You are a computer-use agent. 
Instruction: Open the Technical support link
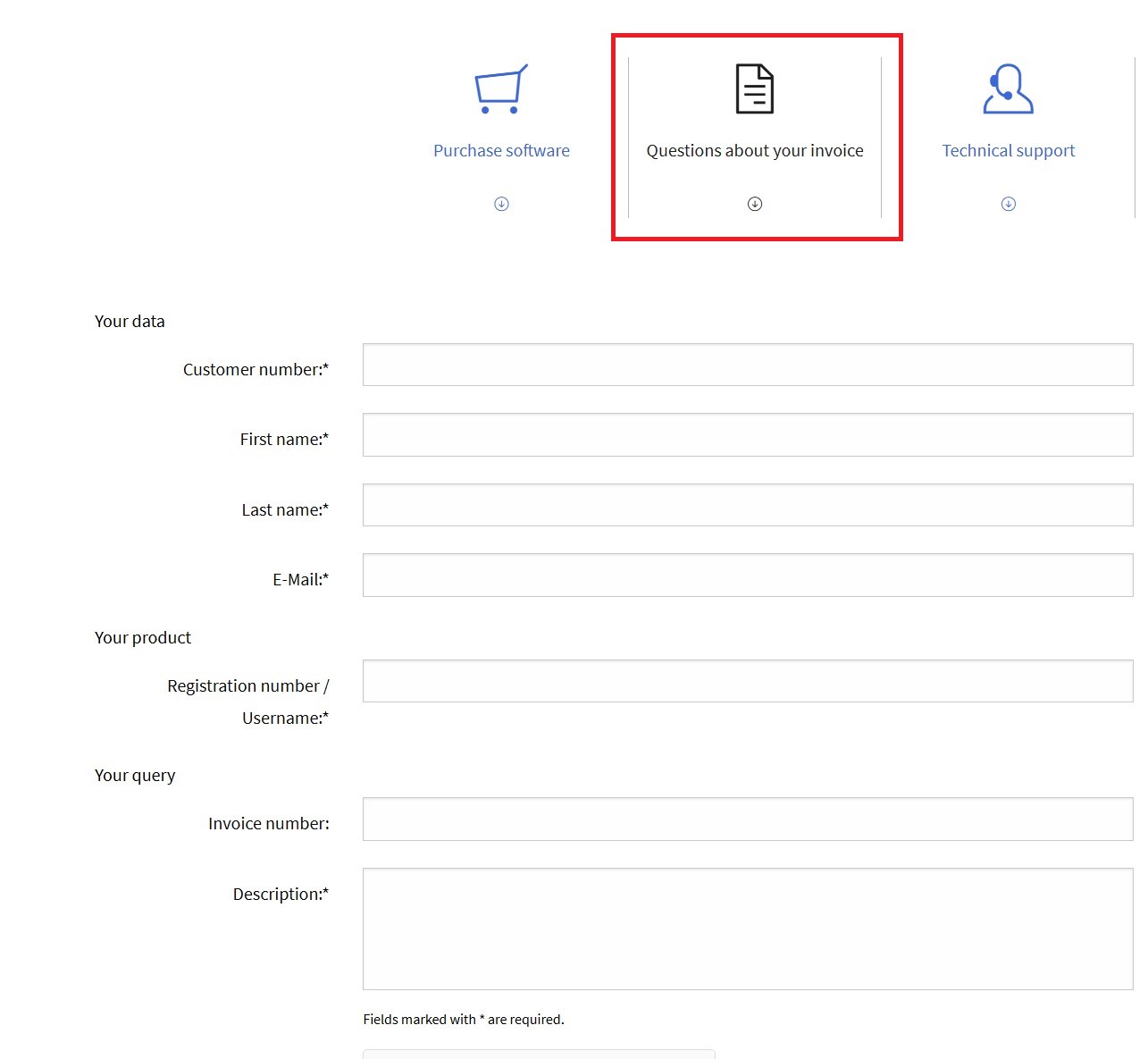coord(1008,151)
